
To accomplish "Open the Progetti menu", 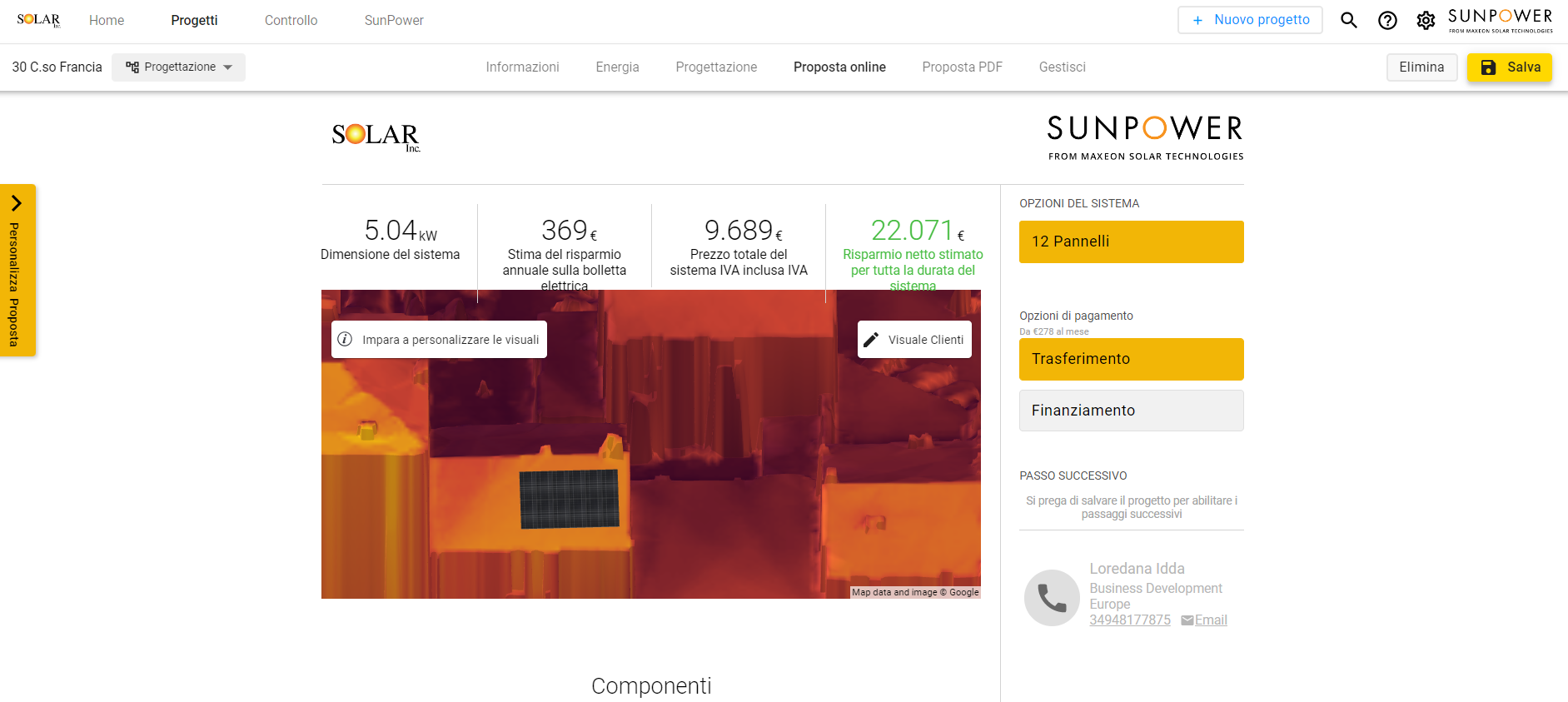I will [194, 20].
